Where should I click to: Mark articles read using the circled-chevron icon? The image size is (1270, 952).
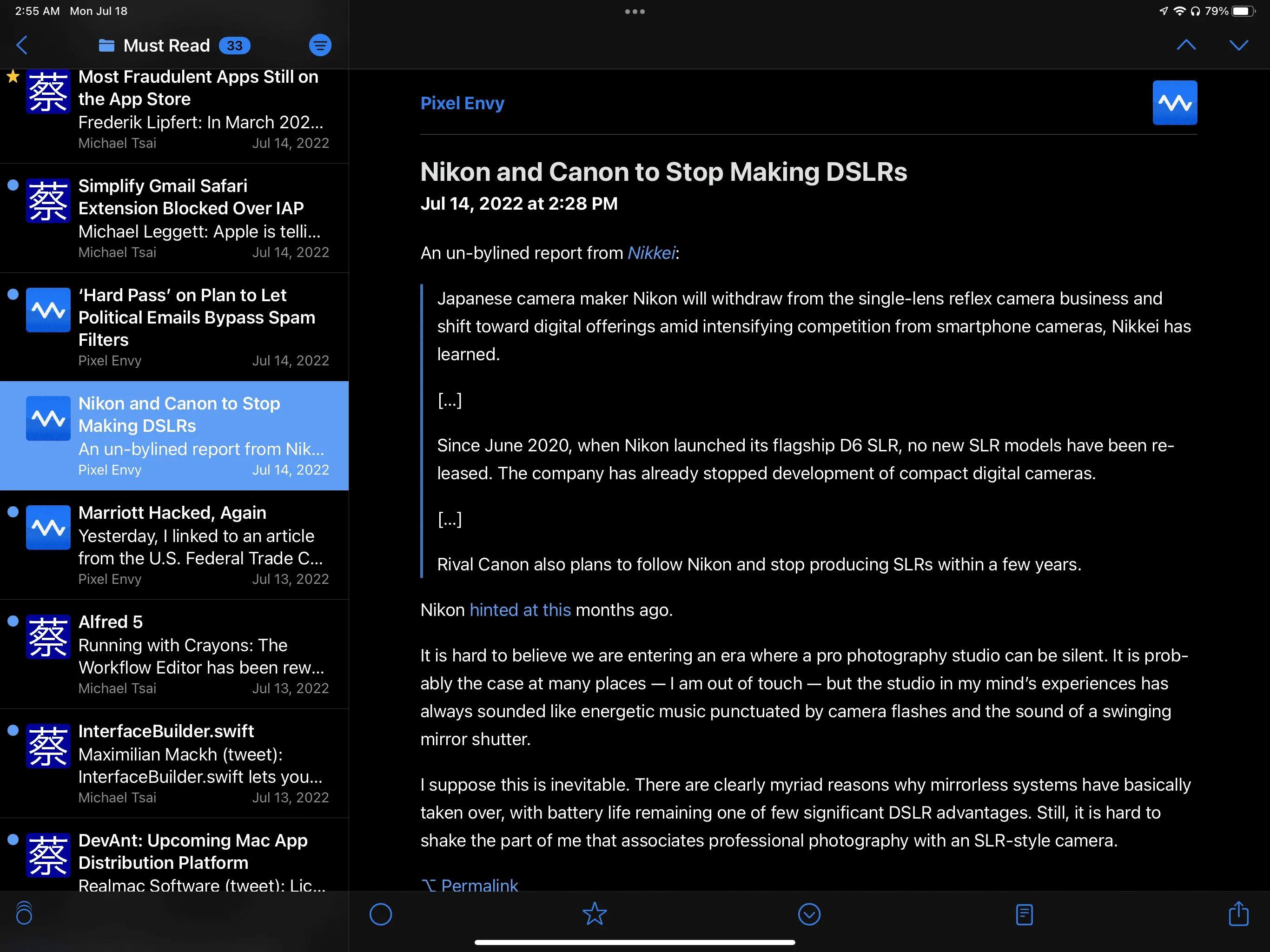pyautogui.click(x=809, y=914)
